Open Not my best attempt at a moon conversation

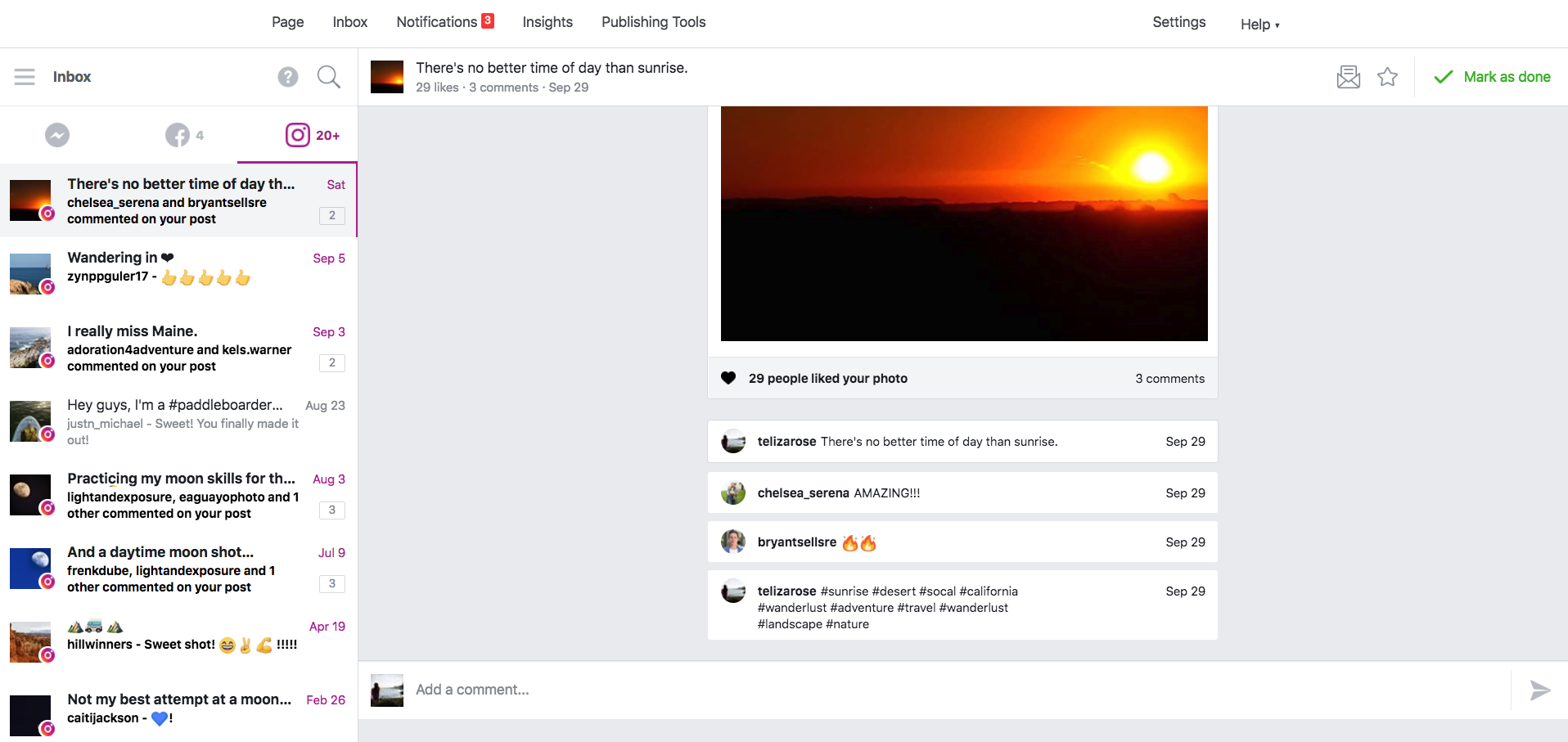click(178, 712)
